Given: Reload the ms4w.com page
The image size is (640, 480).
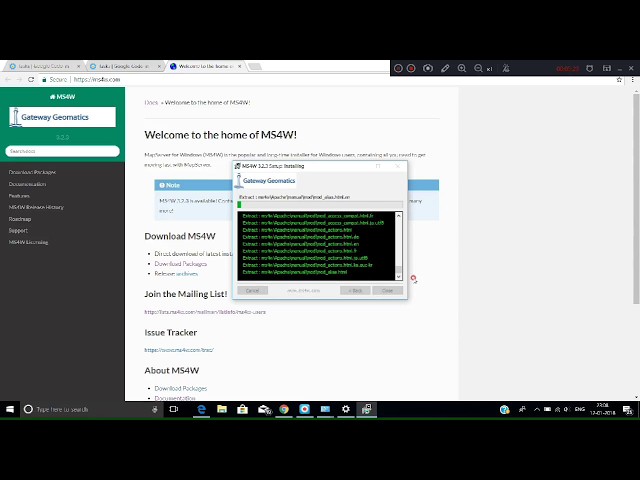Looking at the screenshot, I should click(31, 80).
